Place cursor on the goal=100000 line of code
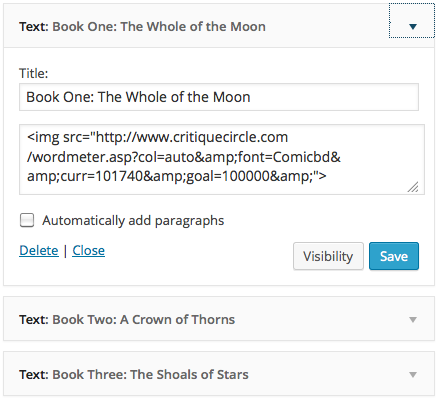This screenshot has width=442, height=399. 177,176
